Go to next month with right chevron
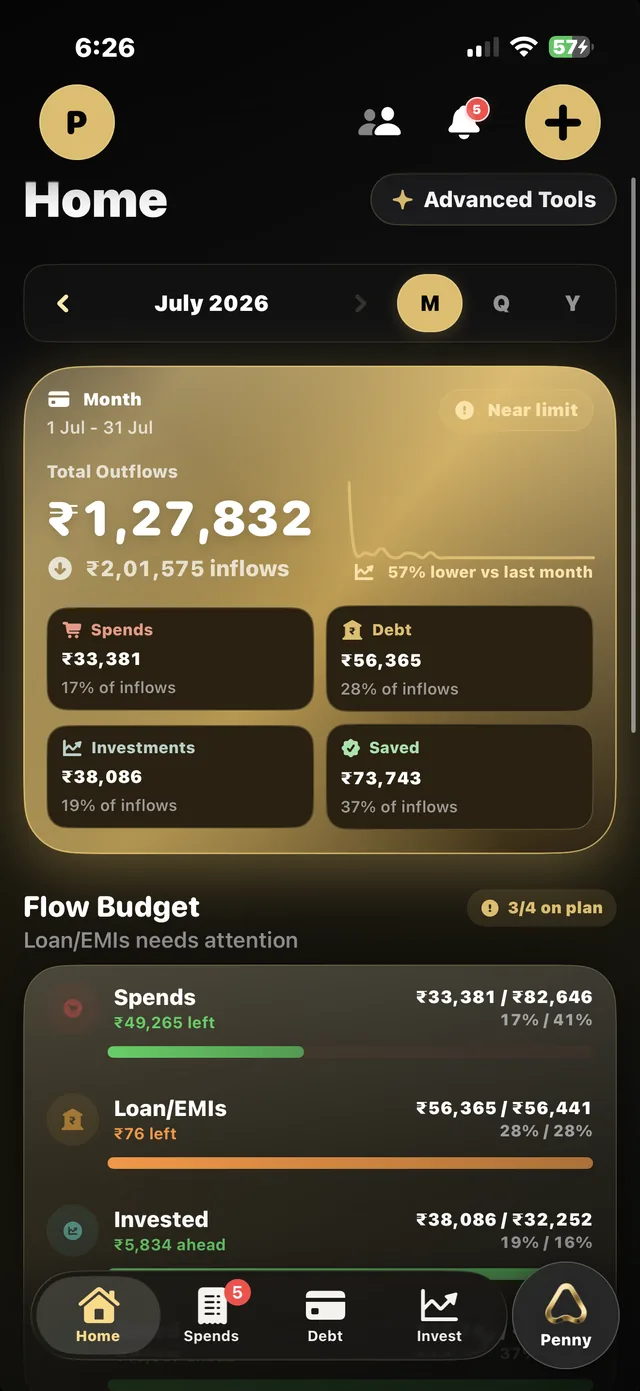Viewport: 640px width, 1391px height. (x=361, y=303)
